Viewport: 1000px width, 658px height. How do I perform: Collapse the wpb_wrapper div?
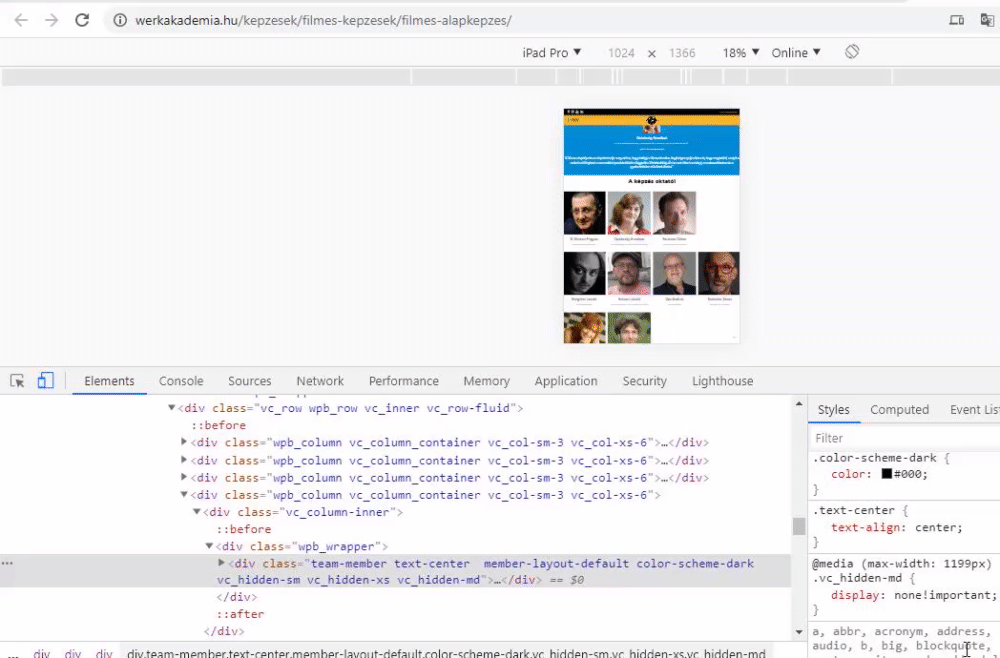209,546
